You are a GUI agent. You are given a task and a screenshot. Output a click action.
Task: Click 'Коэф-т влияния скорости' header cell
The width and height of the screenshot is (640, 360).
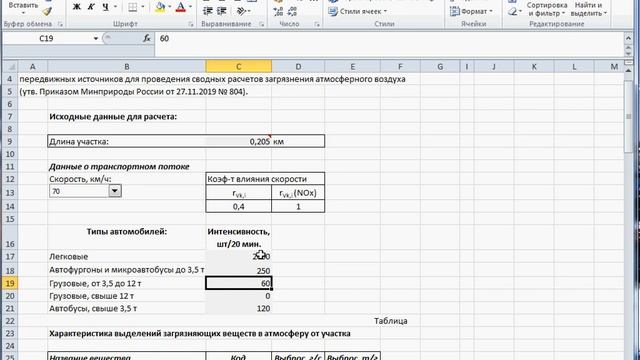coord(265,179)
